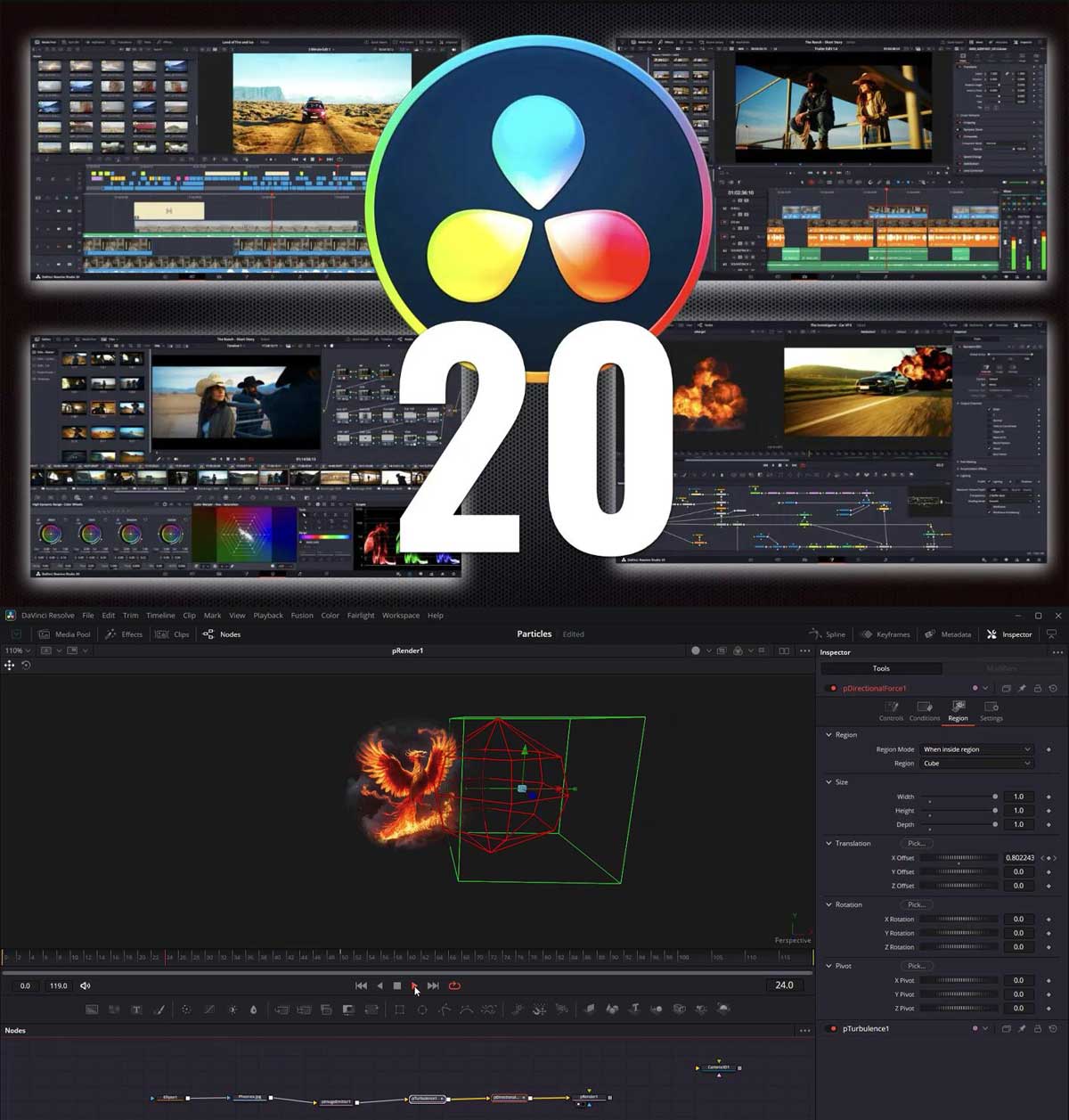This screenshot has height=1120, width=1069.
Task: Open the Playback menu
Action: (268, 616)
